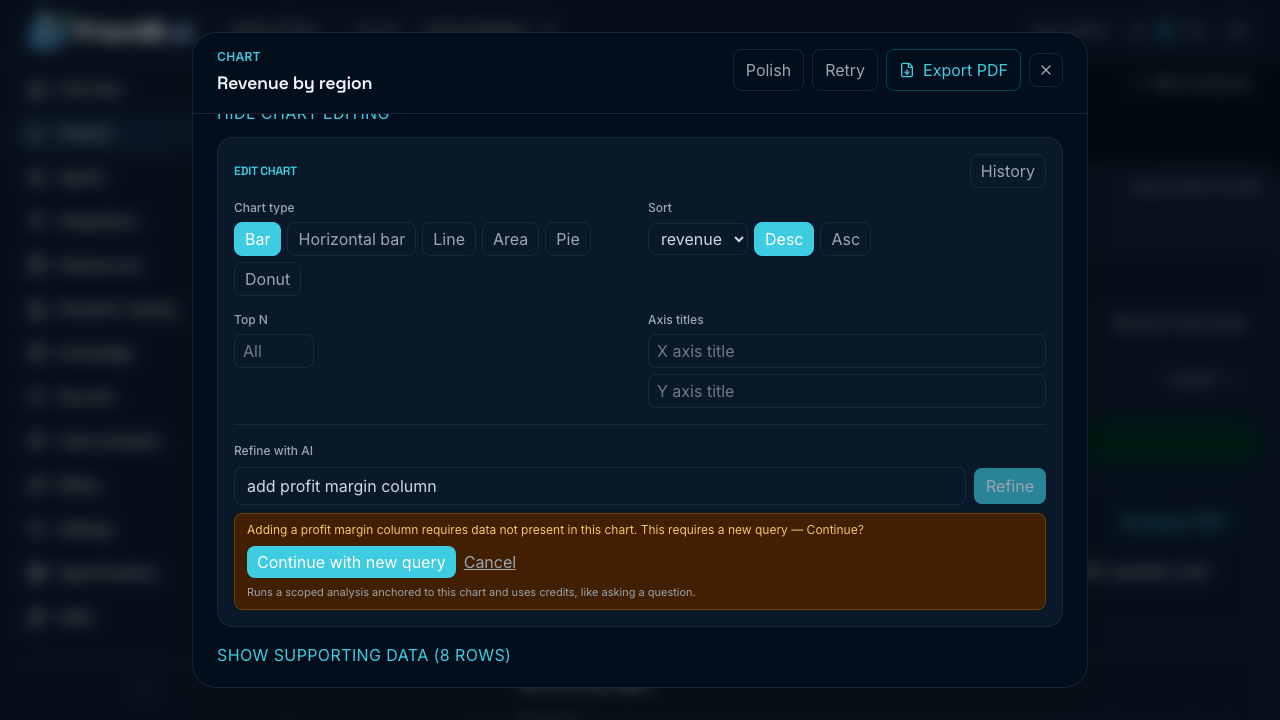Change chart type to Pie
Image resolution: width=1280 pixels, height=720 pixels.
click(568, 239)
